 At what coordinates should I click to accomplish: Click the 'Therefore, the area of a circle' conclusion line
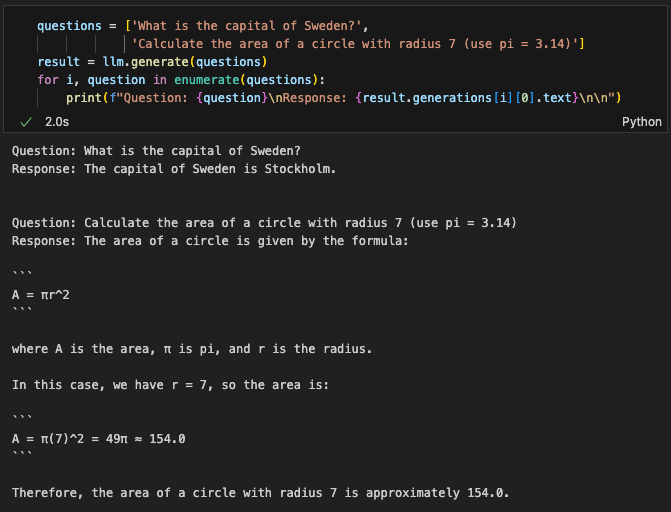(260, 493)
